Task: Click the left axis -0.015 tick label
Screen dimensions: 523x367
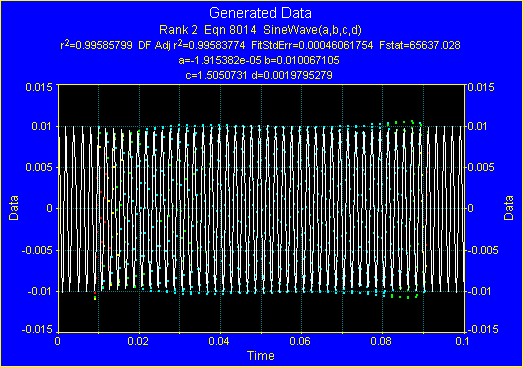Action: 37,330
